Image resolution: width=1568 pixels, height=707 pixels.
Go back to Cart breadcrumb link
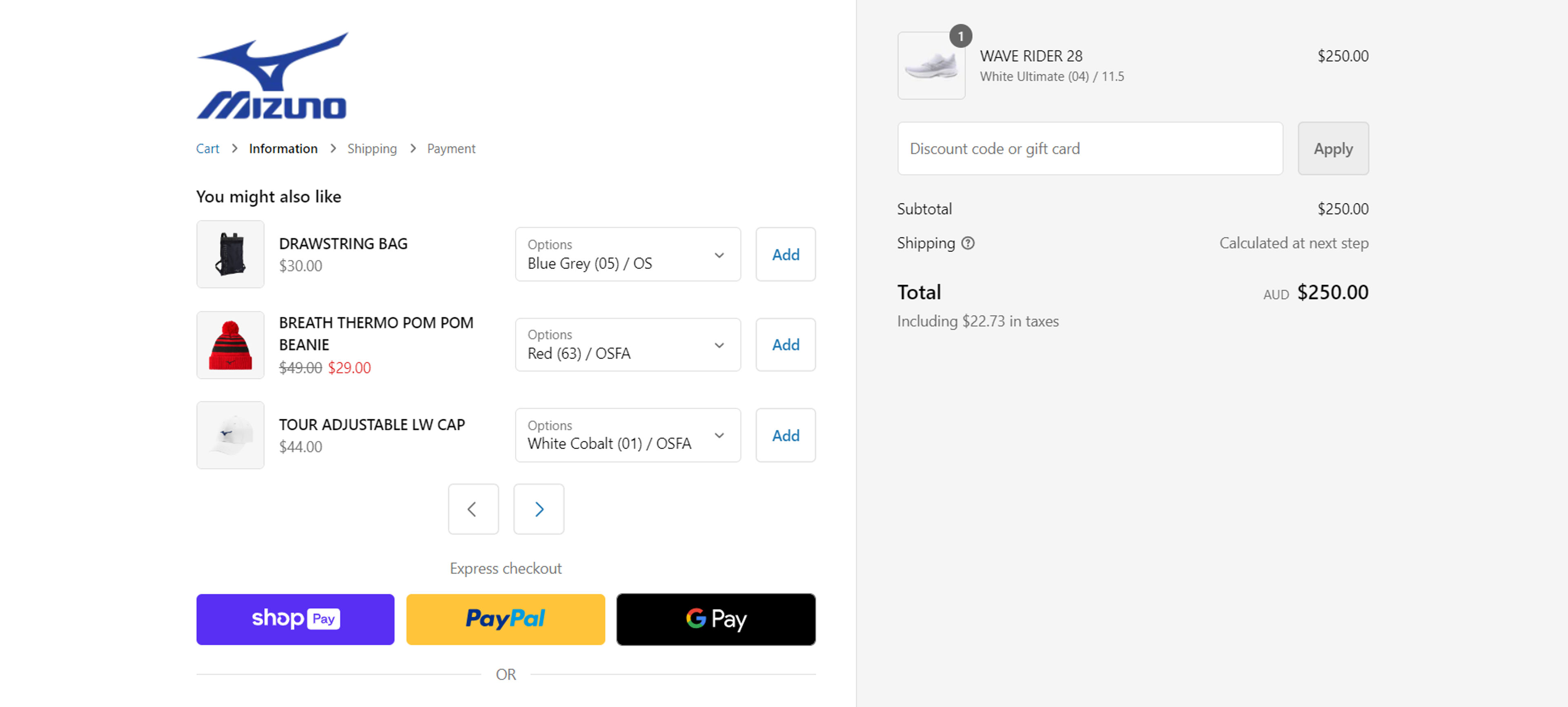[x=207, y=149]
